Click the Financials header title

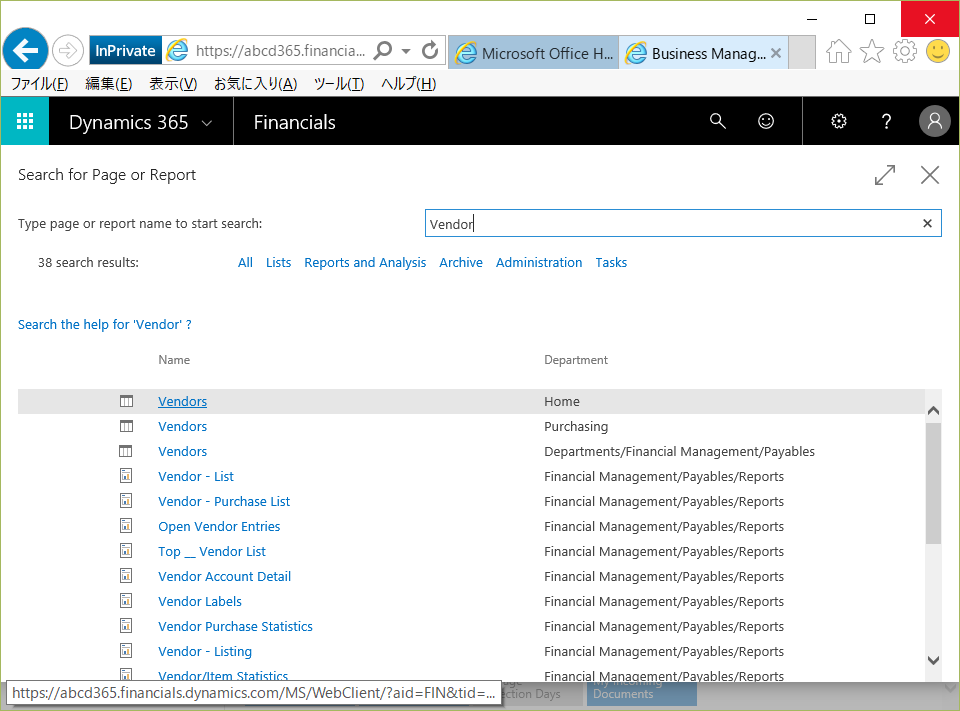click(294, 122)
